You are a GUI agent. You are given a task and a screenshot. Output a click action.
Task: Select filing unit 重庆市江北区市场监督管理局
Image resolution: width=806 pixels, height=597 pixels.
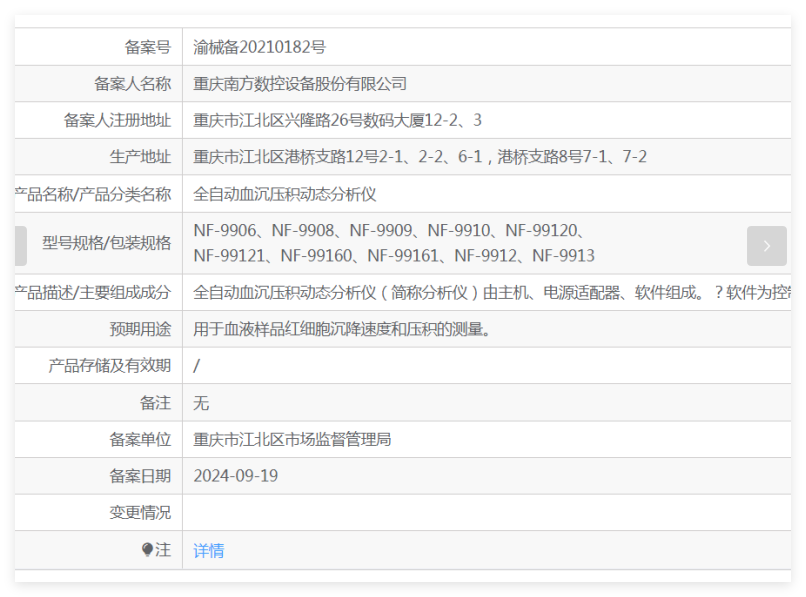tap(292, 440)
